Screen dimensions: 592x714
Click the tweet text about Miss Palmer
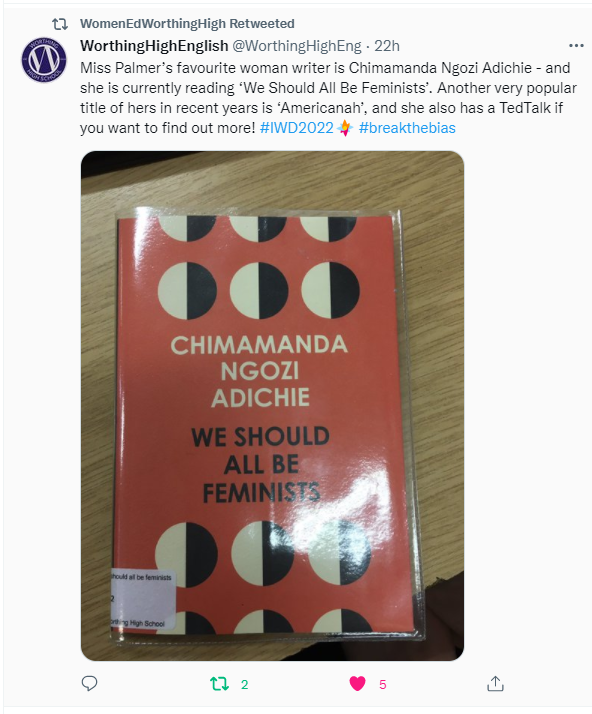point(328,97)
